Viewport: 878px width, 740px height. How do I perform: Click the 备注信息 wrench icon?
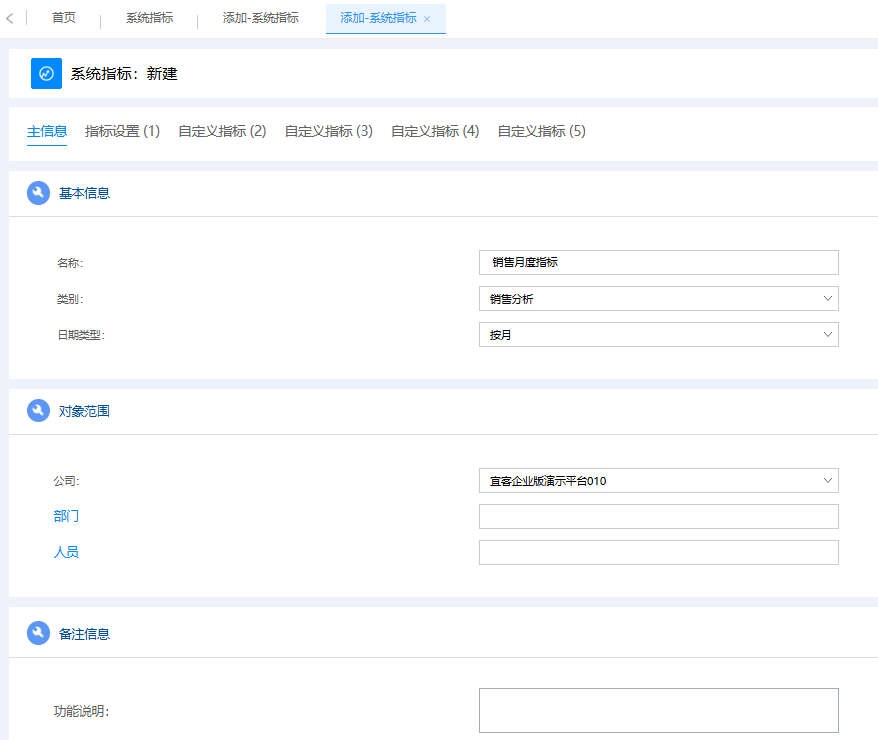coord(39,633)
